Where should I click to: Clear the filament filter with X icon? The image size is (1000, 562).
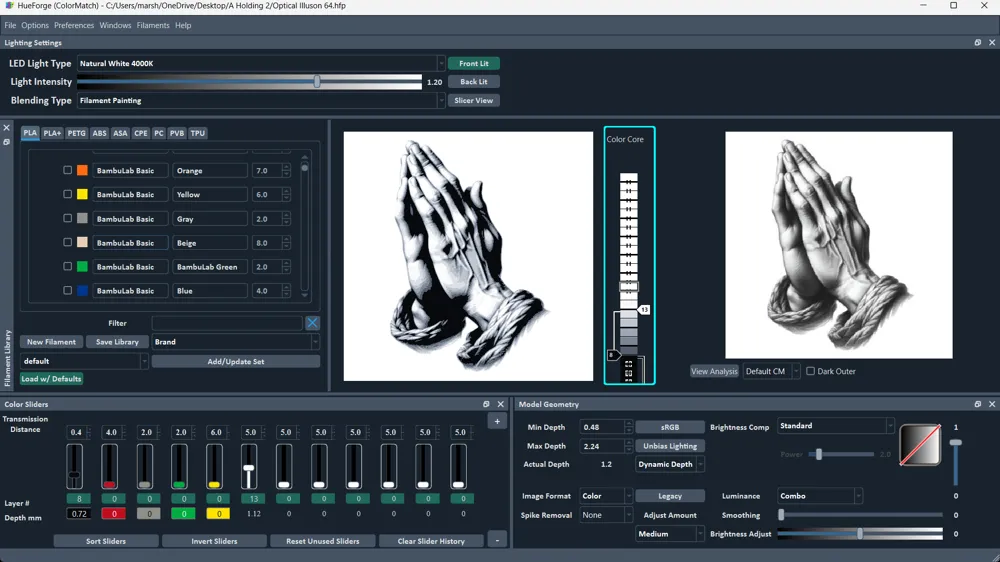pyautogui.click(x=312, y=323)
